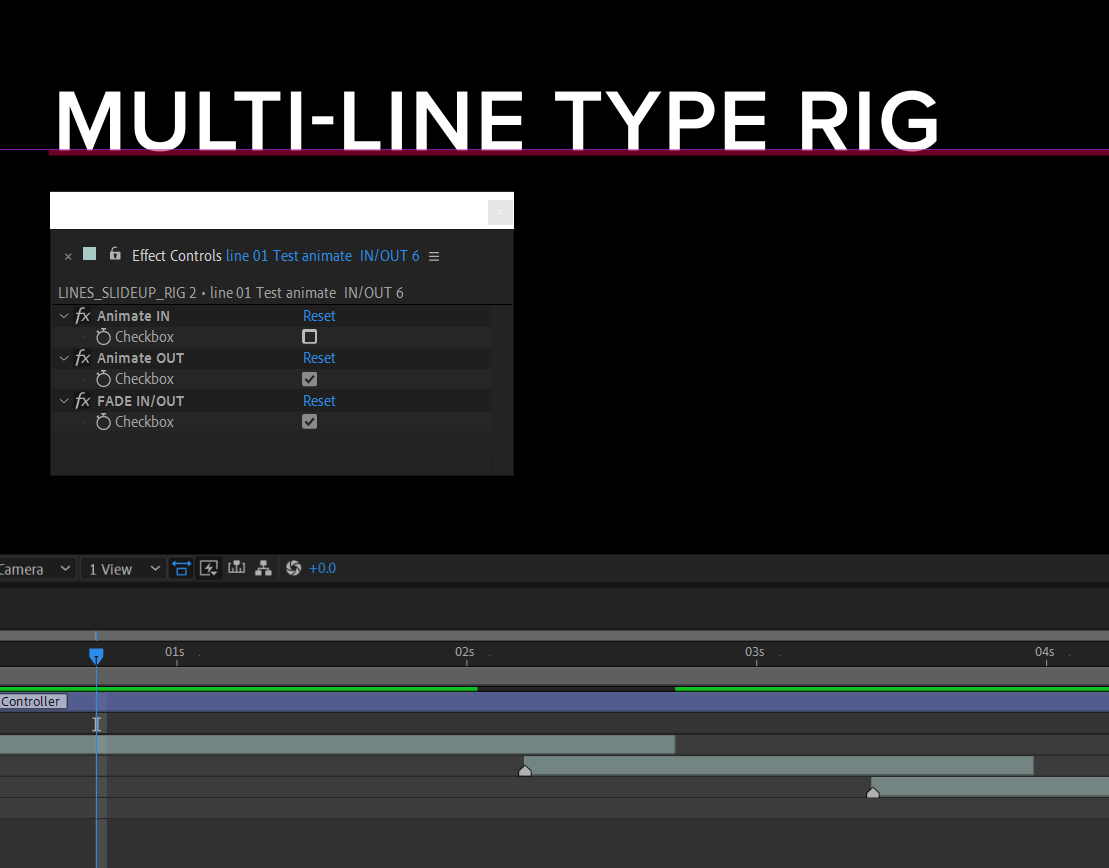Uncheck the Animate OUT checkbox
The width and height of the screenshot is (1109, 868).
click(309, 379)
